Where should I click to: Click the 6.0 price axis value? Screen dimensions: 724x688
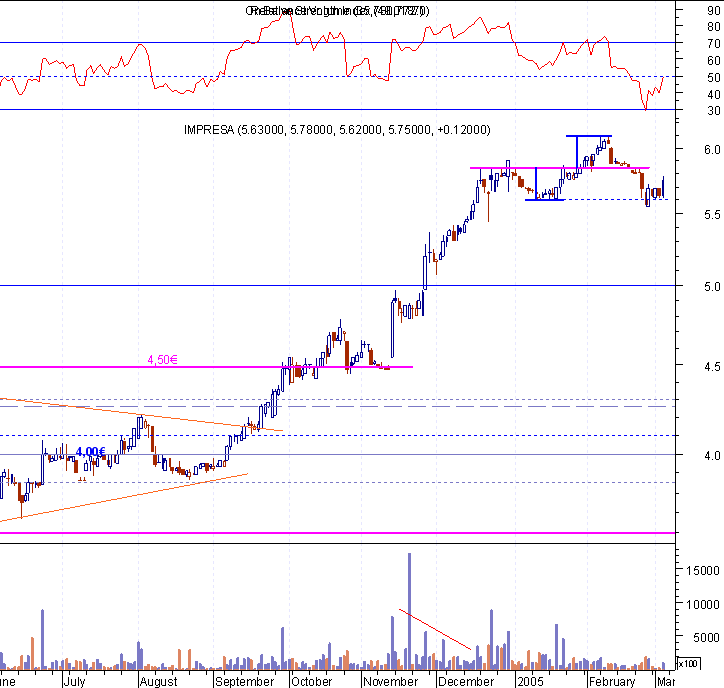pyautogui.click(x=712, y=150)
